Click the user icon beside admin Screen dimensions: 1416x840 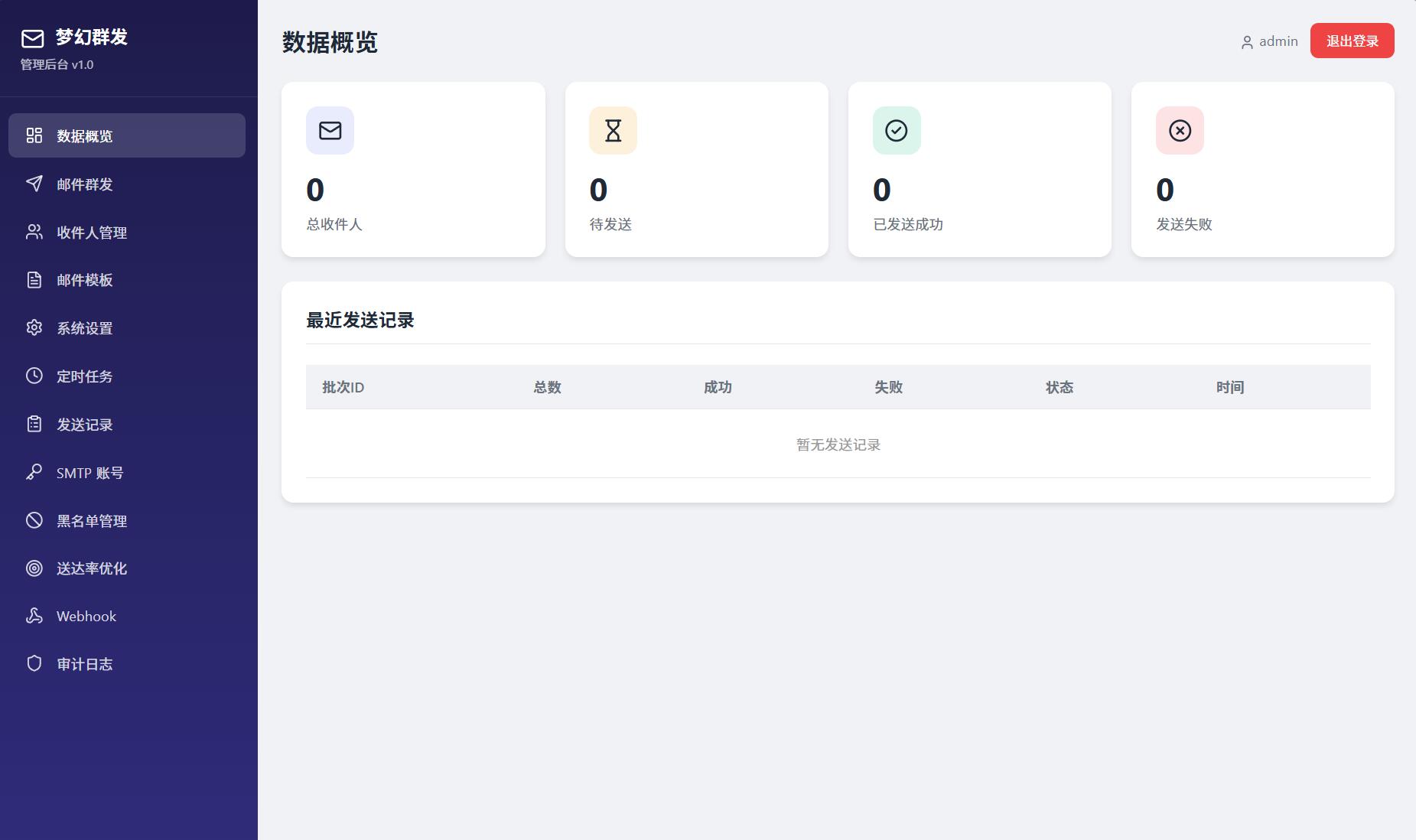(1247, 42)
